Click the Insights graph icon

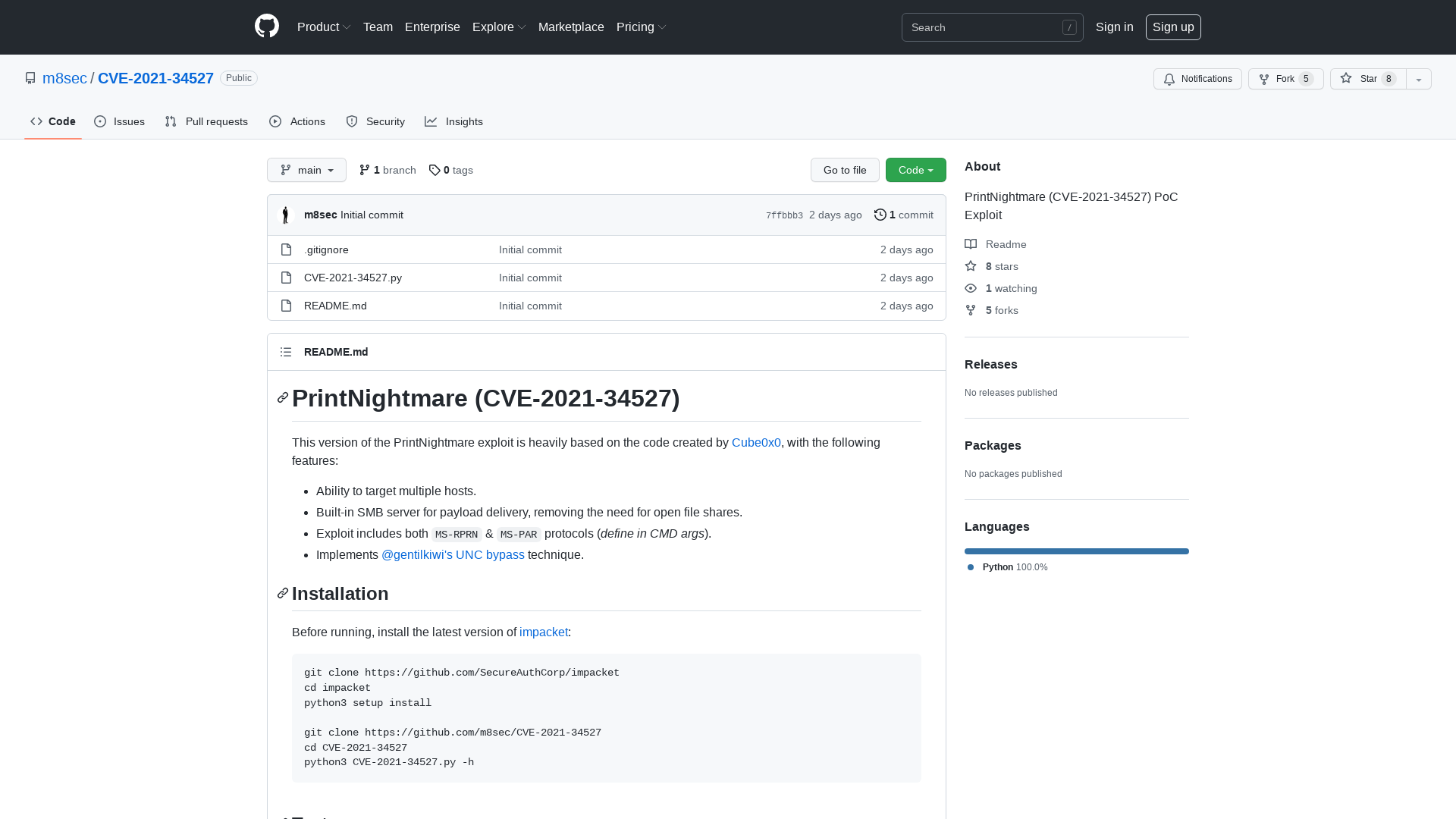coord(431,121)
